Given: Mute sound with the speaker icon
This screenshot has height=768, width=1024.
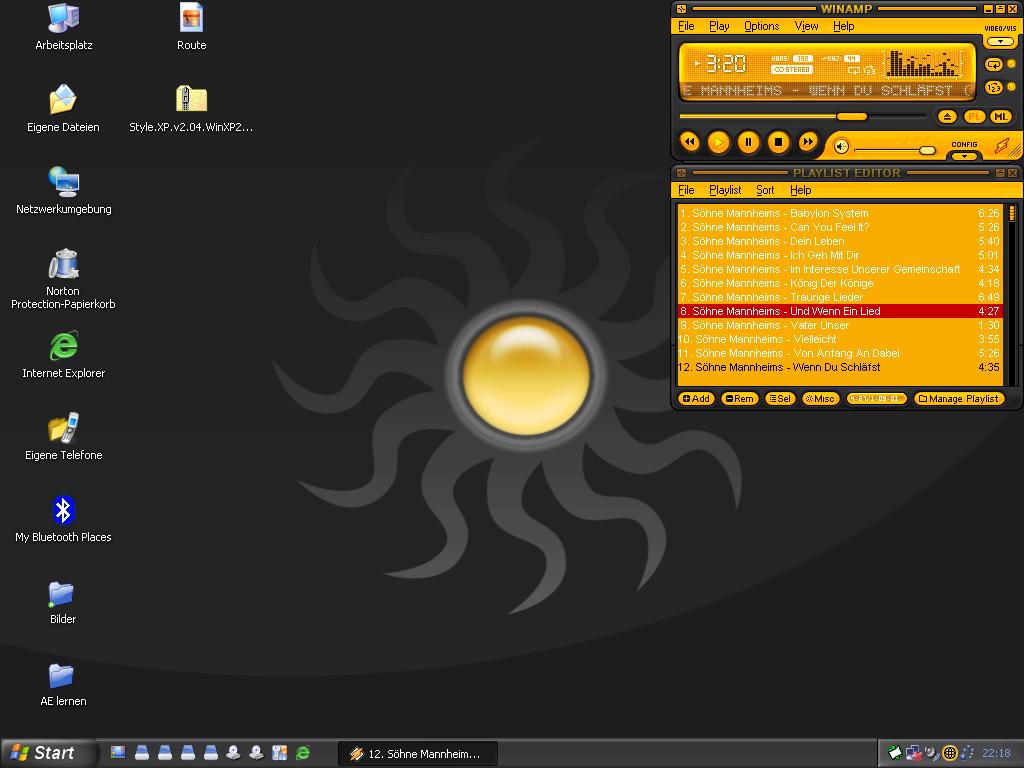Looking at the screenshot, I should (x=841, y=147).
